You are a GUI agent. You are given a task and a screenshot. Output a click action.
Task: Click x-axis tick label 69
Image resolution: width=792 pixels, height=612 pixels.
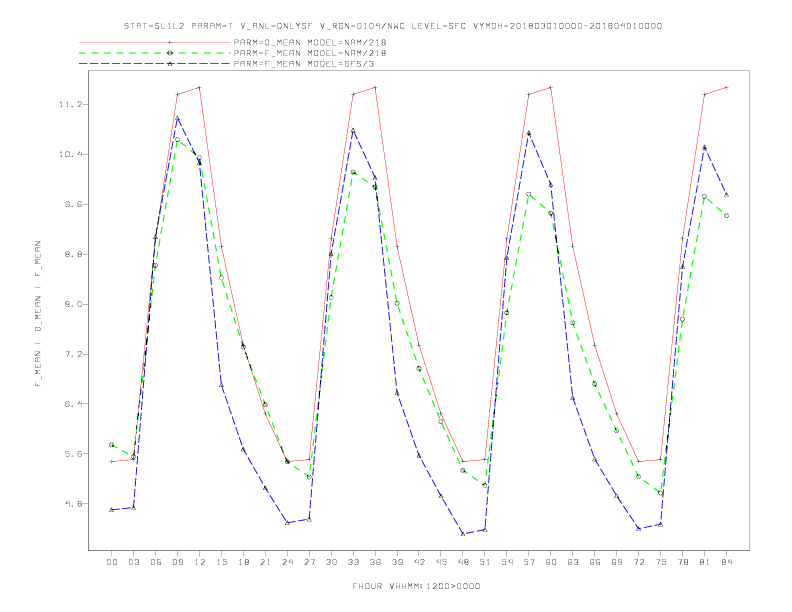617,562
